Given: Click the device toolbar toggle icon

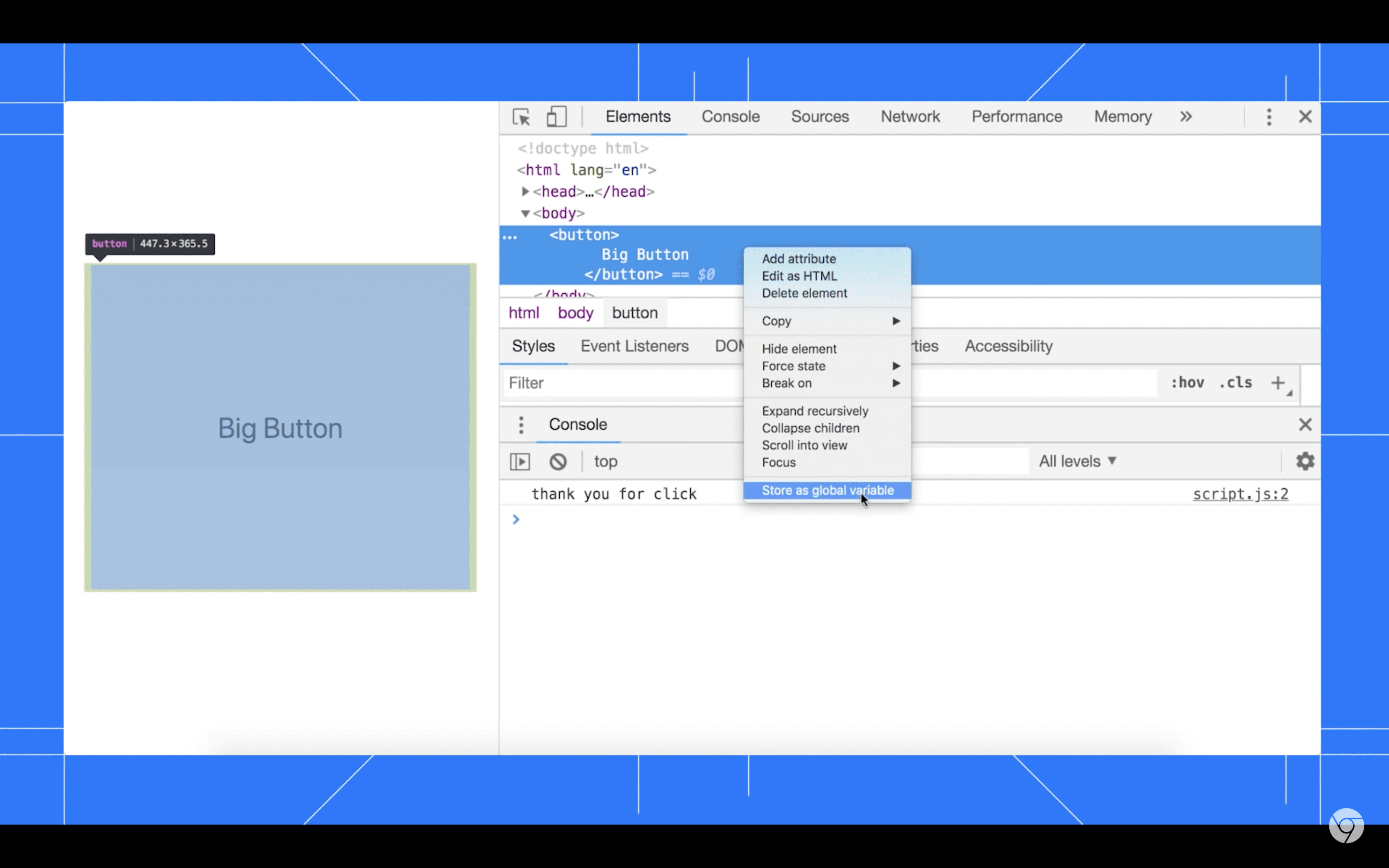Looking at the screenshot, I should click(x=556, y=116).
